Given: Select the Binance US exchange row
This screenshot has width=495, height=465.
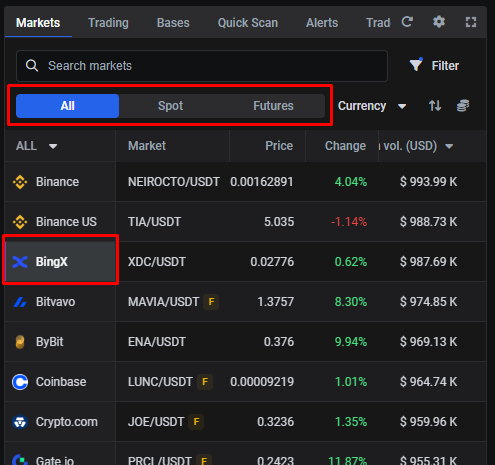Looking at the screenshot, I should click(60, 222).
